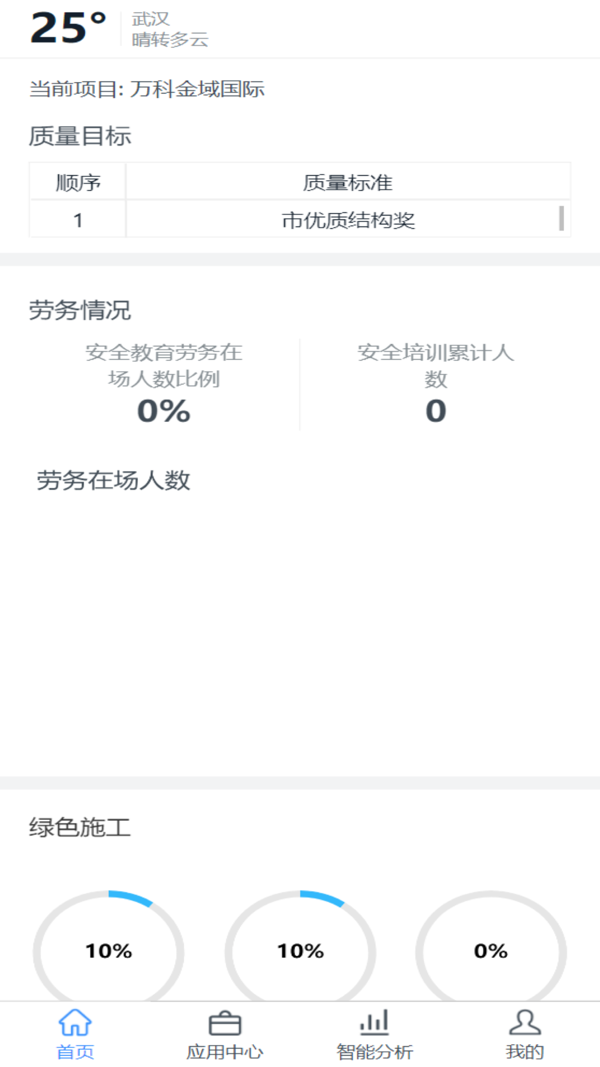This screenshot has width=600, height=1067.
Task: Go to the 智能分析 tab label
Action: tap(374, 1052)
